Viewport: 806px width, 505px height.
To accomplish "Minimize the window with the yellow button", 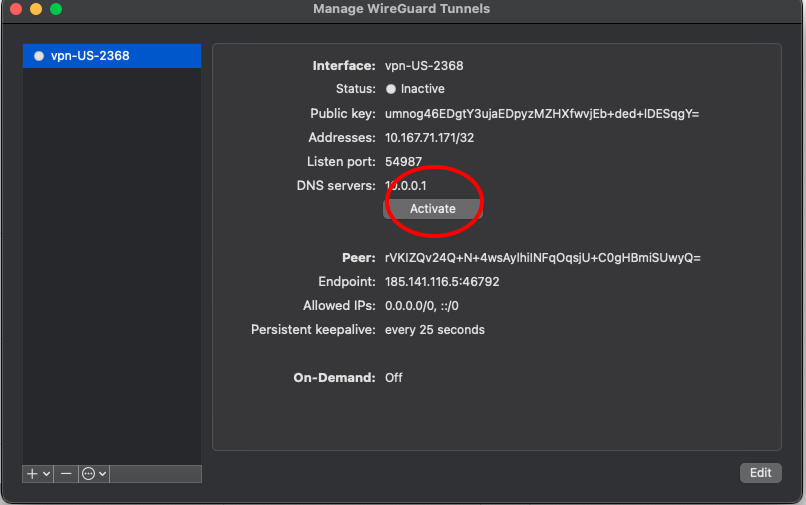I will pyautogui.click(x=36, y=9).
